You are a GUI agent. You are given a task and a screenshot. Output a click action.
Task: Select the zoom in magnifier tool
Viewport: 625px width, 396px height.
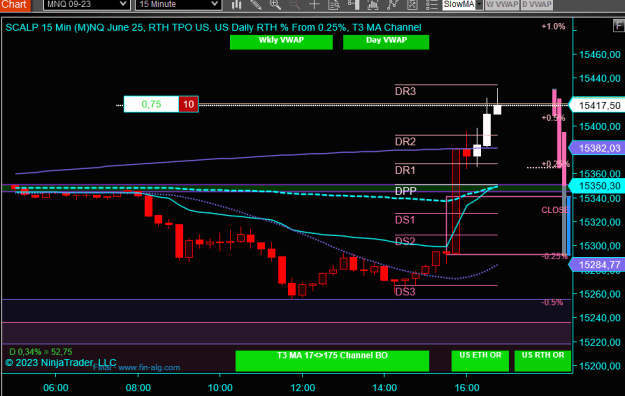point(275,4)
